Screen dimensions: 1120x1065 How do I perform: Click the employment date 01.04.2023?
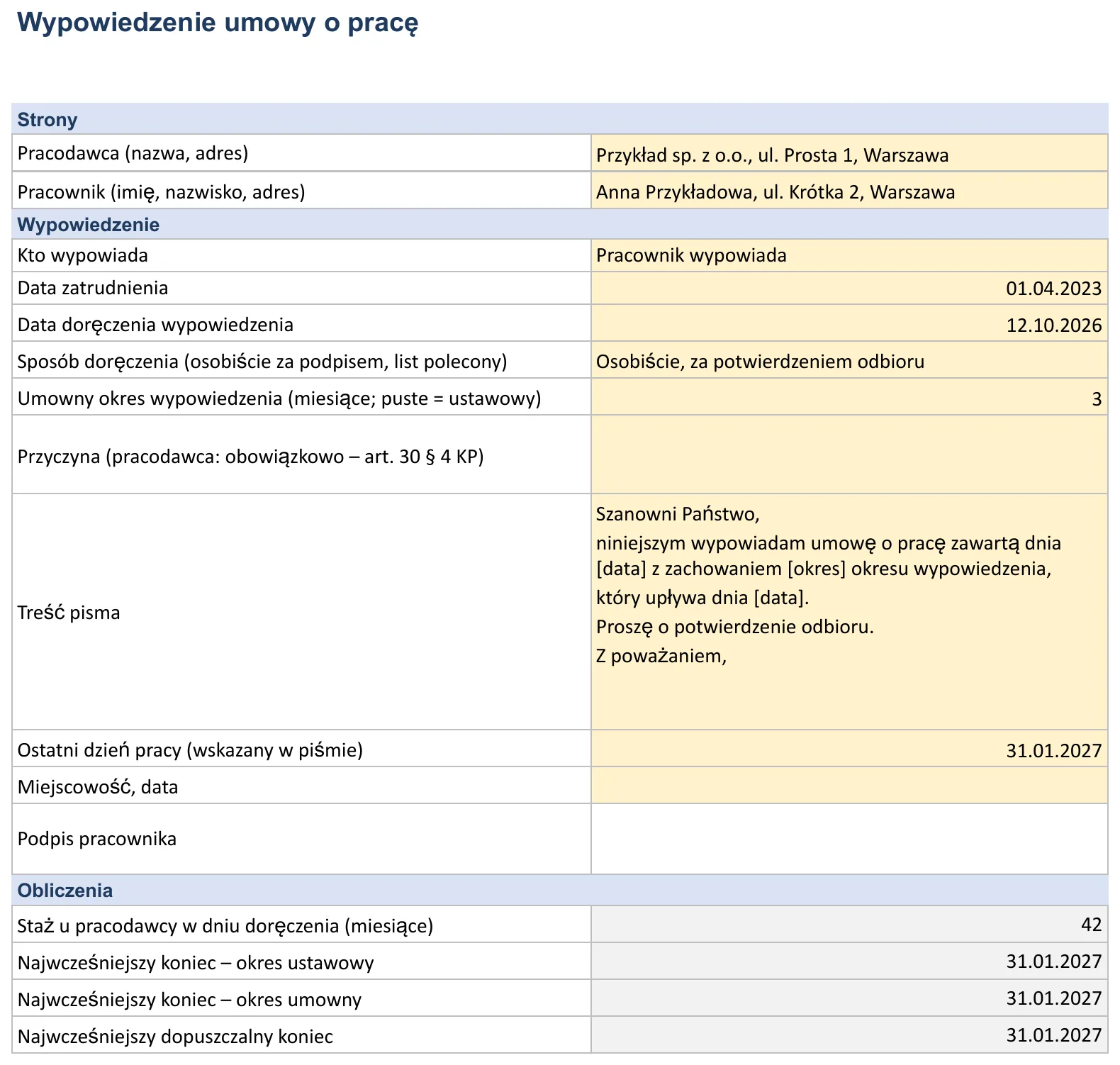[849, 289]
